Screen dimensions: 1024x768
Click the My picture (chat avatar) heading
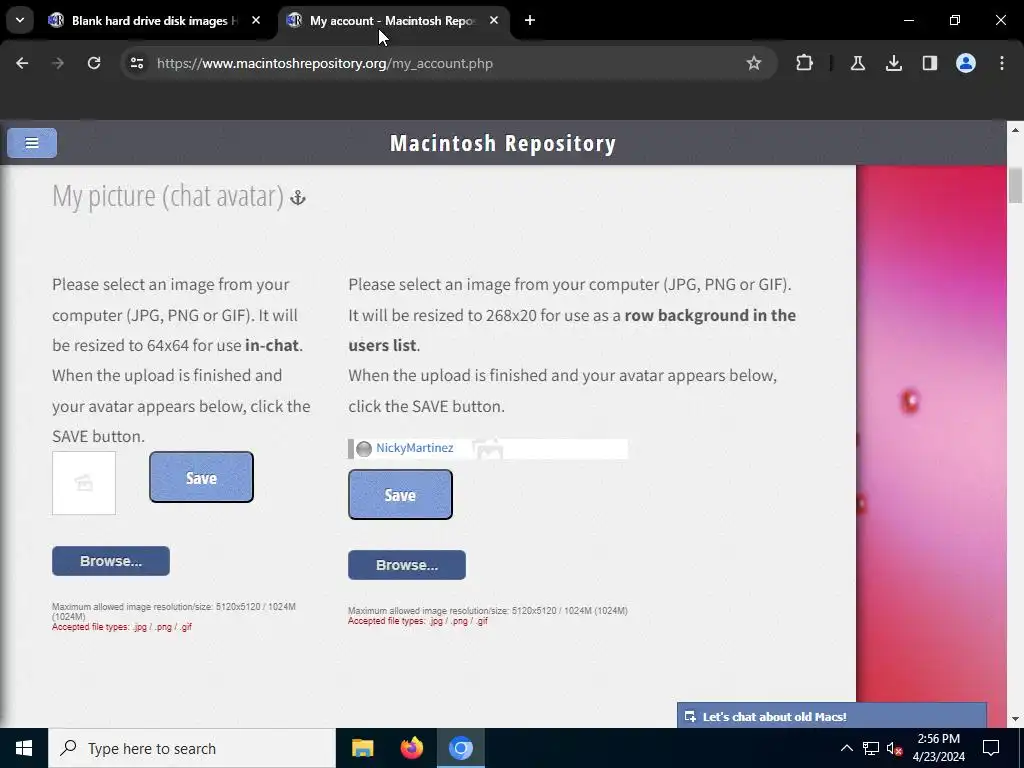point(168,196)
